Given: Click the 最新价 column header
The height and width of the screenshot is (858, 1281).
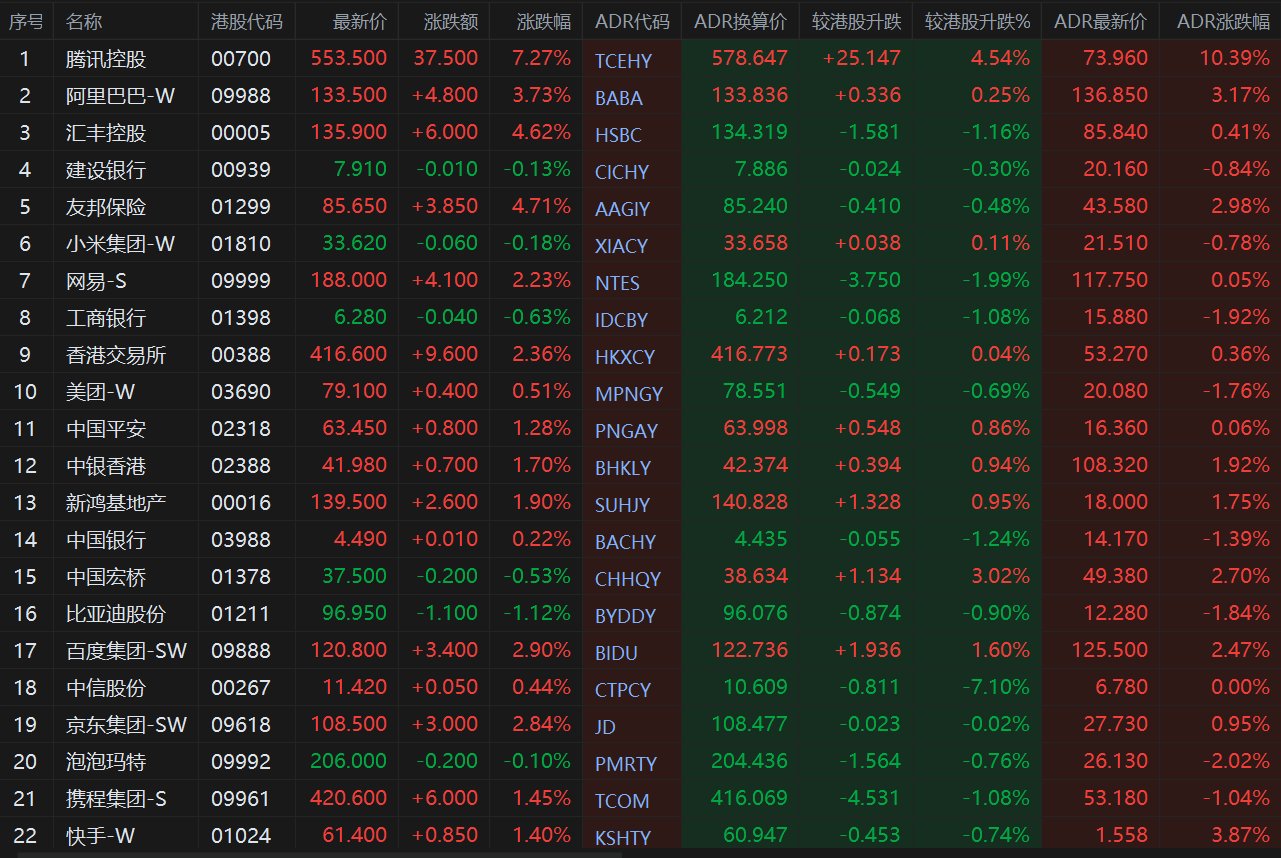Looking at the screenshot, I should (x=360, y=21).
